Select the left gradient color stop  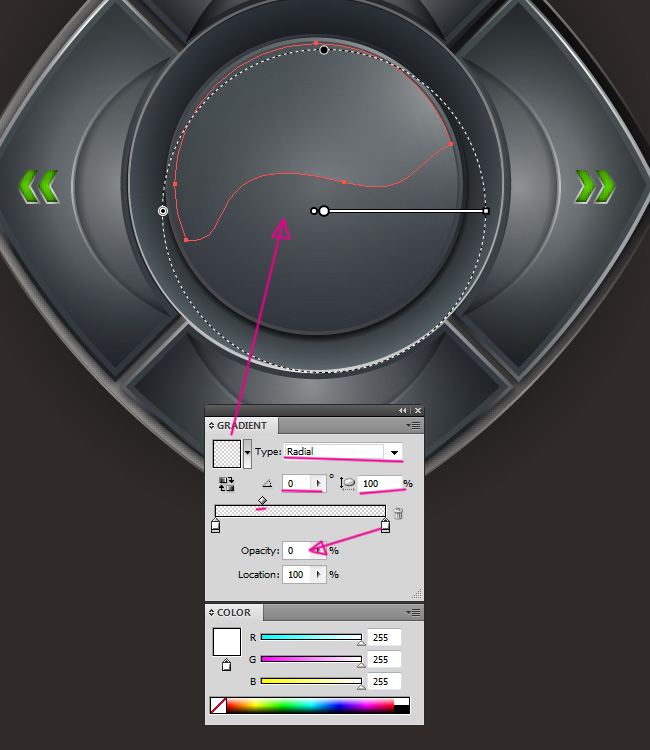215,526
